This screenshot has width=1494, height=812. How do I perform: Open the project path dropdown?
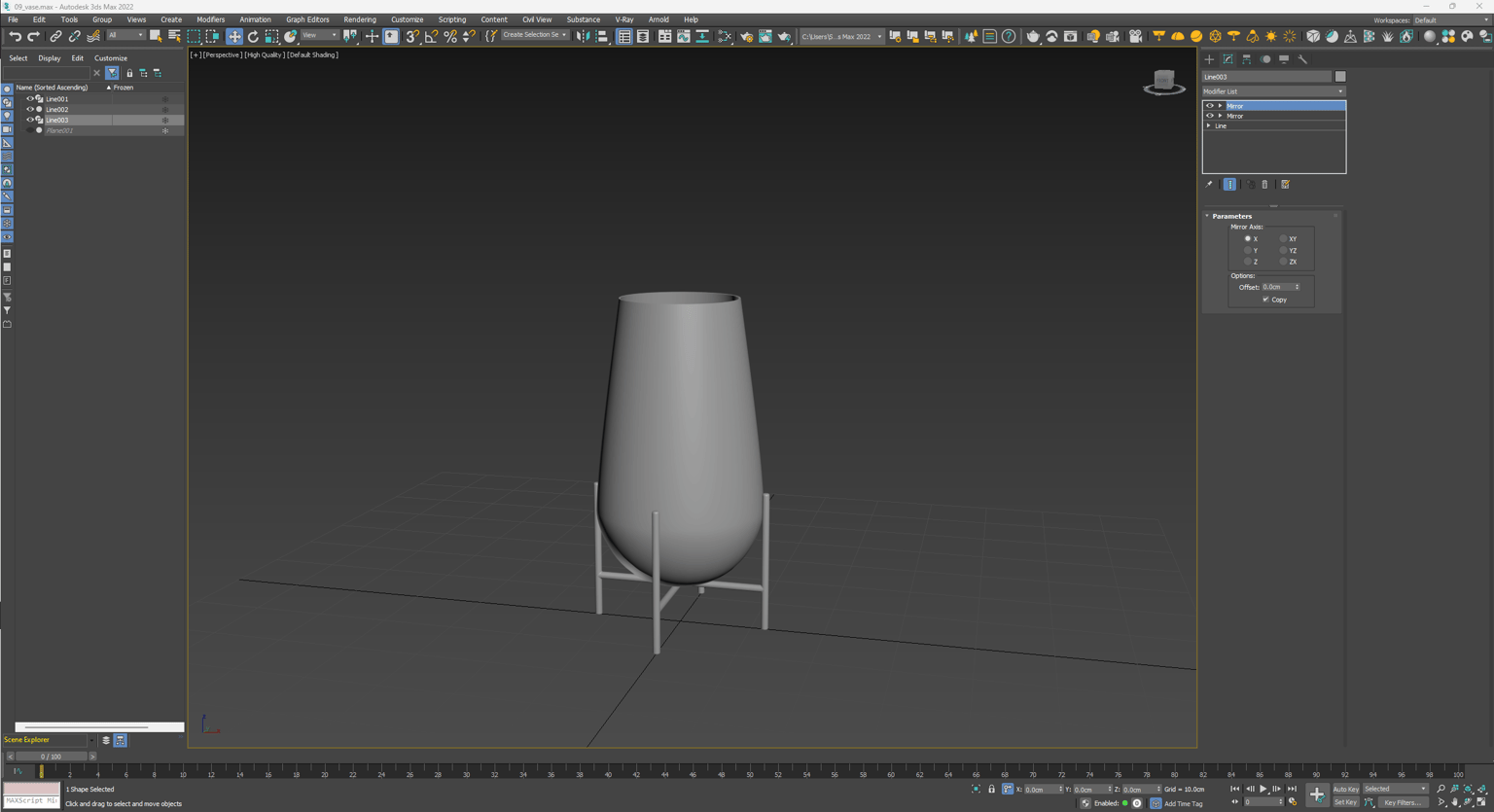tap(841, 36)
